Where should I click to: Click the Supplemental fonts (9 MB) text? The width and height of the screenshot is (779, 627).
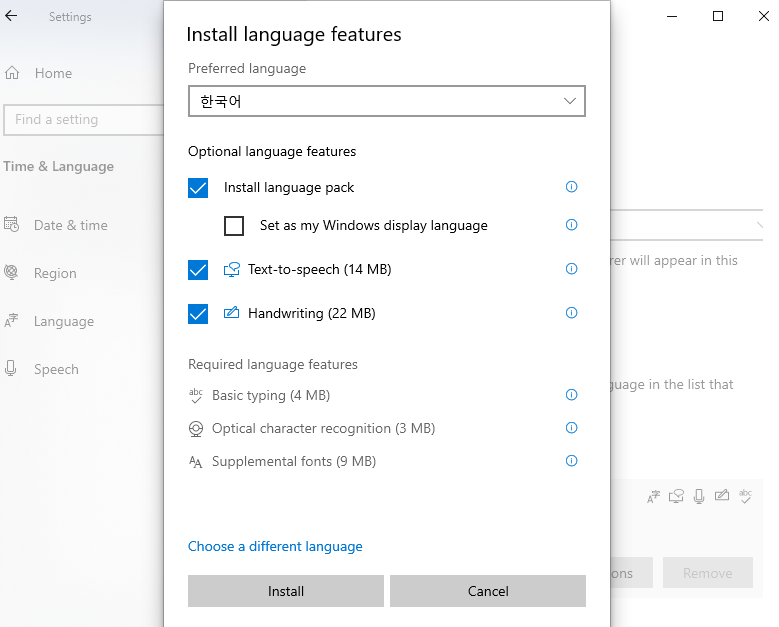click(x=294, y=462)
